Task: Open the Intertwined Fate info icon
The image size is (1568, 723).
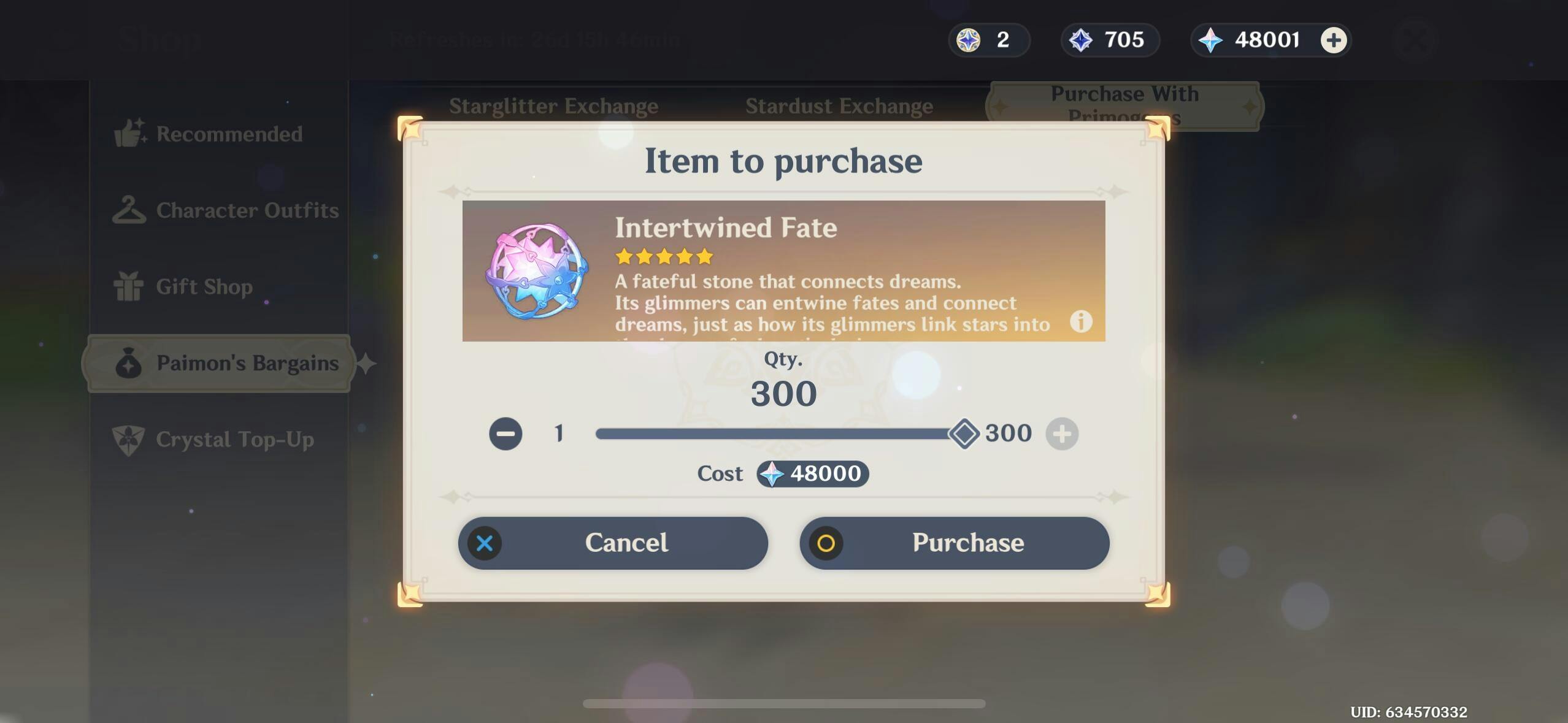Action: click(1081, 321)
